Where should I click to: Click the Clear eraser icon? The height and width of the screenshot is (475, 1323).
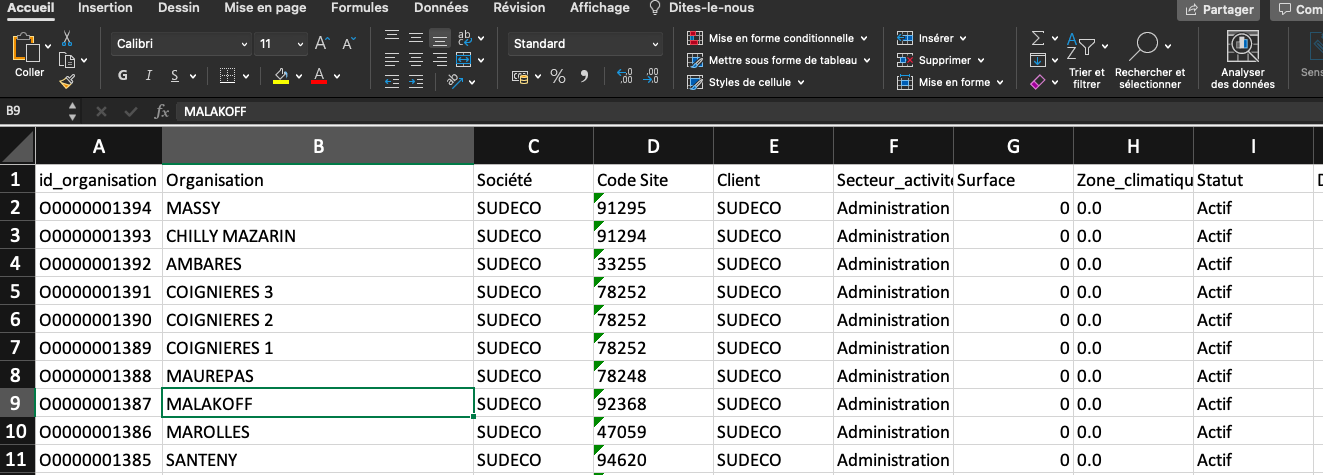click(1038, 82)
